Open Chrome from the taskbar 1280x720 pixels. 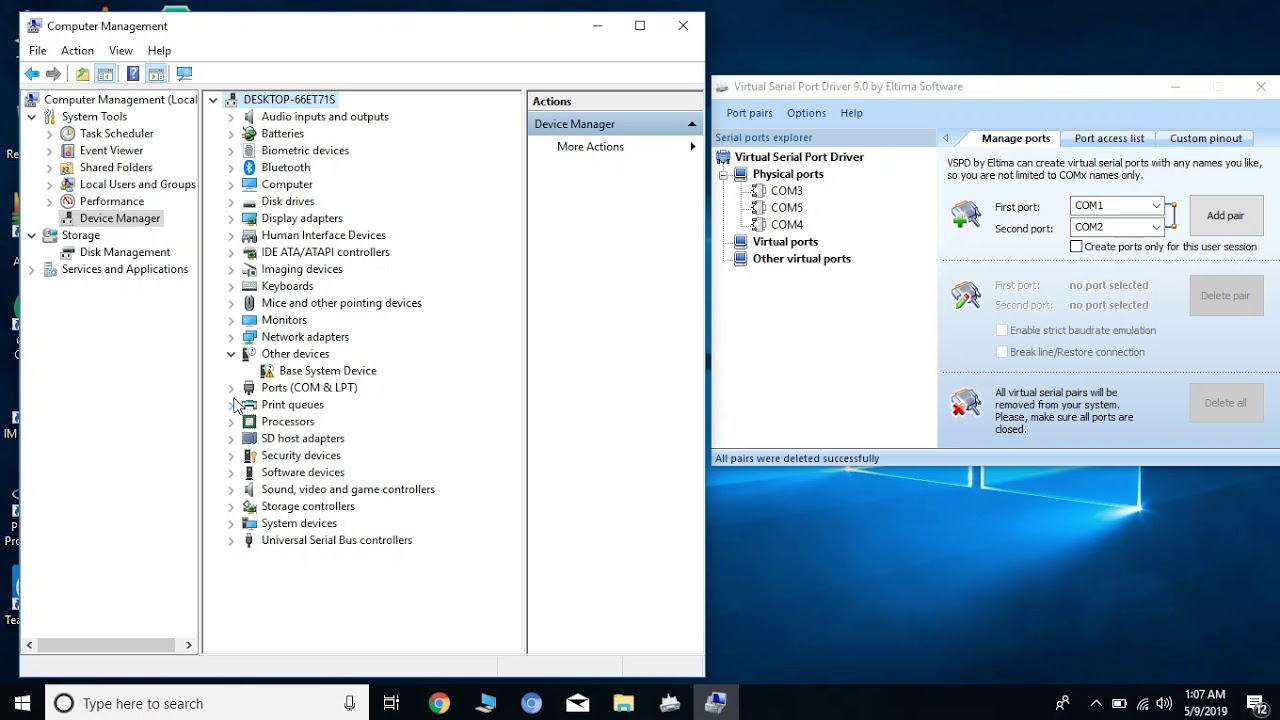(439, 703)
